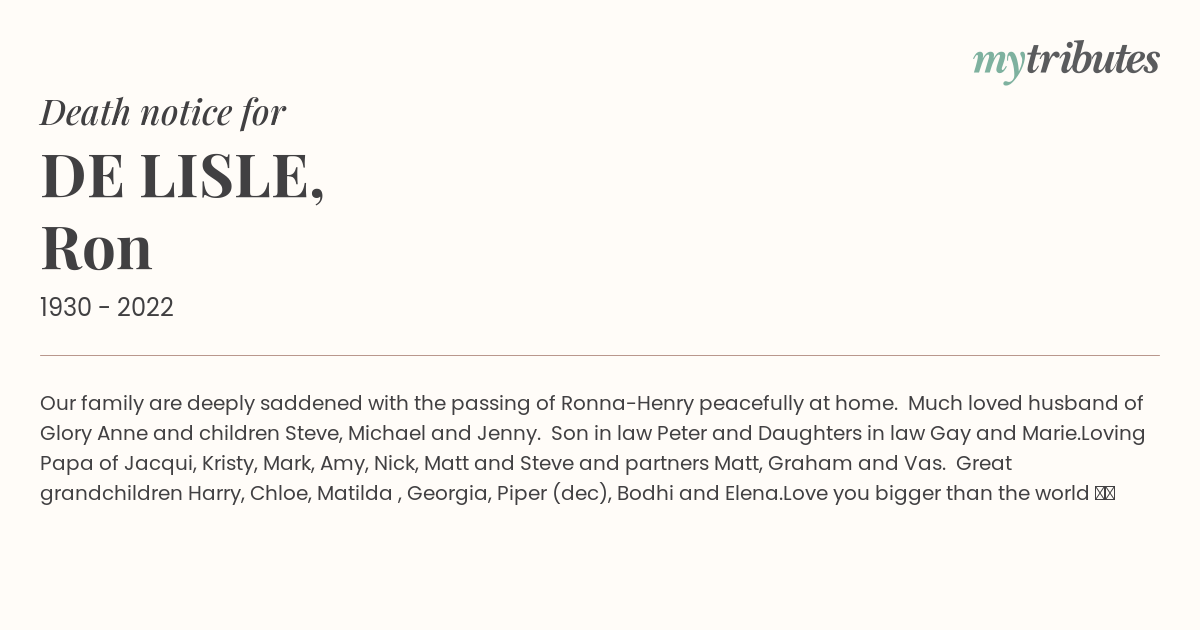Click "Our family are deeply saddened" text

click(x=201, y=404)
